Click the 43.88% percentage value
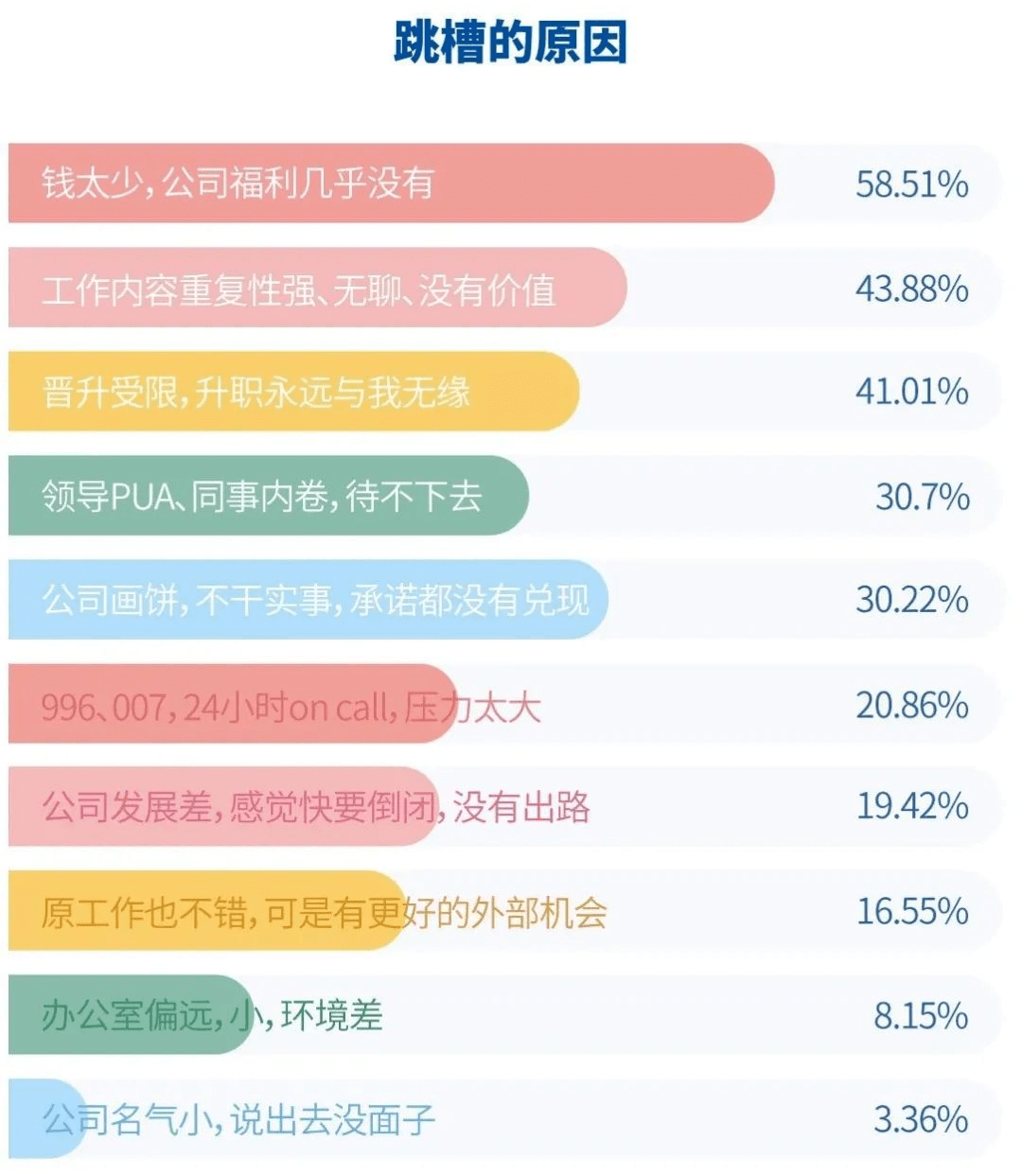The width and height of the screenshot is (1022, 1176). tap(912, 288)
